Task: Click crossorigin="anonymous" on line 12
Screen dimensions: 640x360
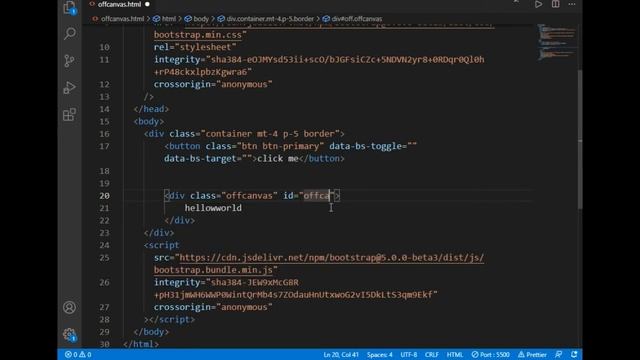Action: click(213, 84)
